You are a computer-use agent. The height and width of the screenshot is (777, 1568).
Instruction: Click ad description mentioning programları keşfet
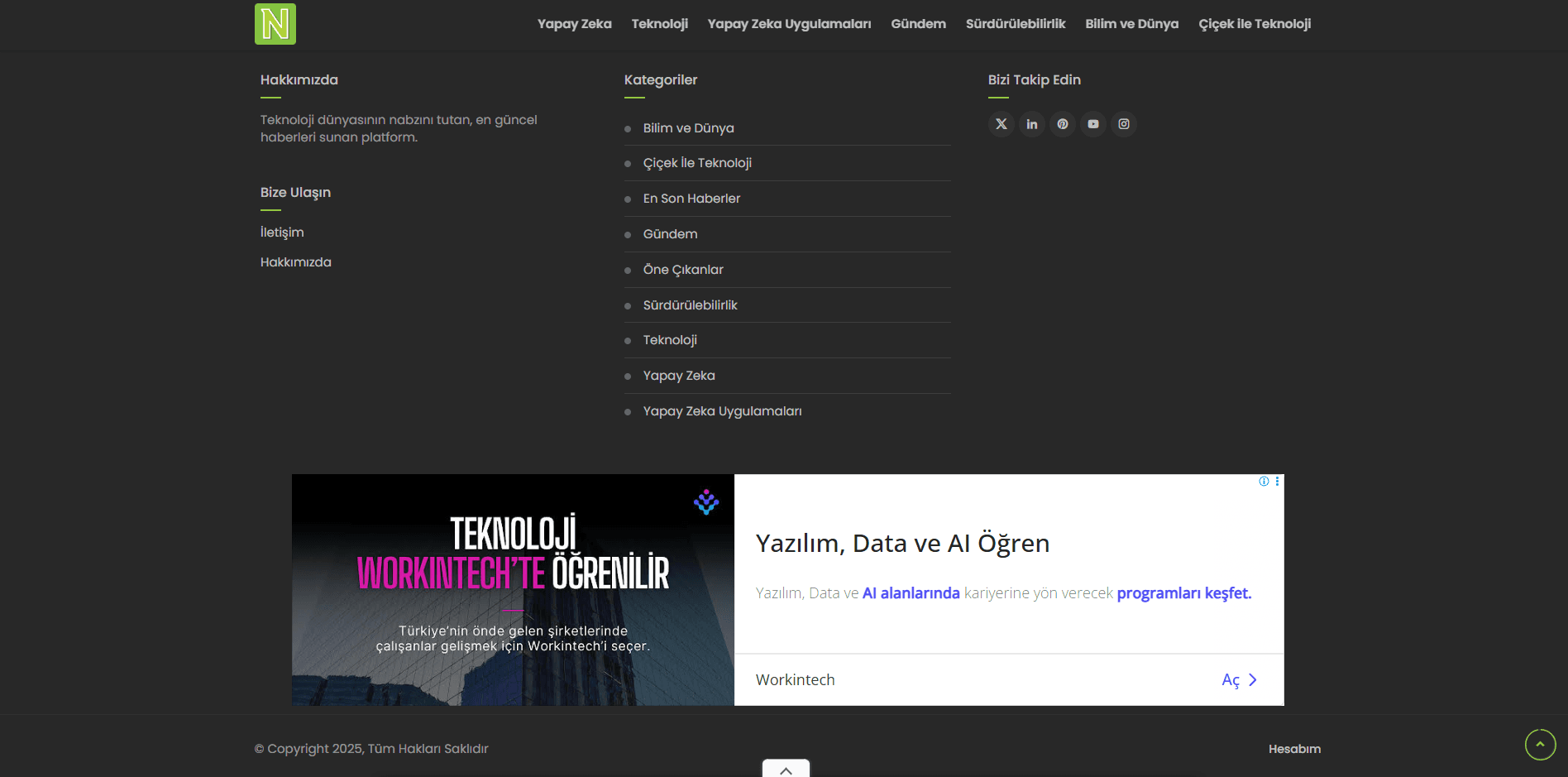1004,593
